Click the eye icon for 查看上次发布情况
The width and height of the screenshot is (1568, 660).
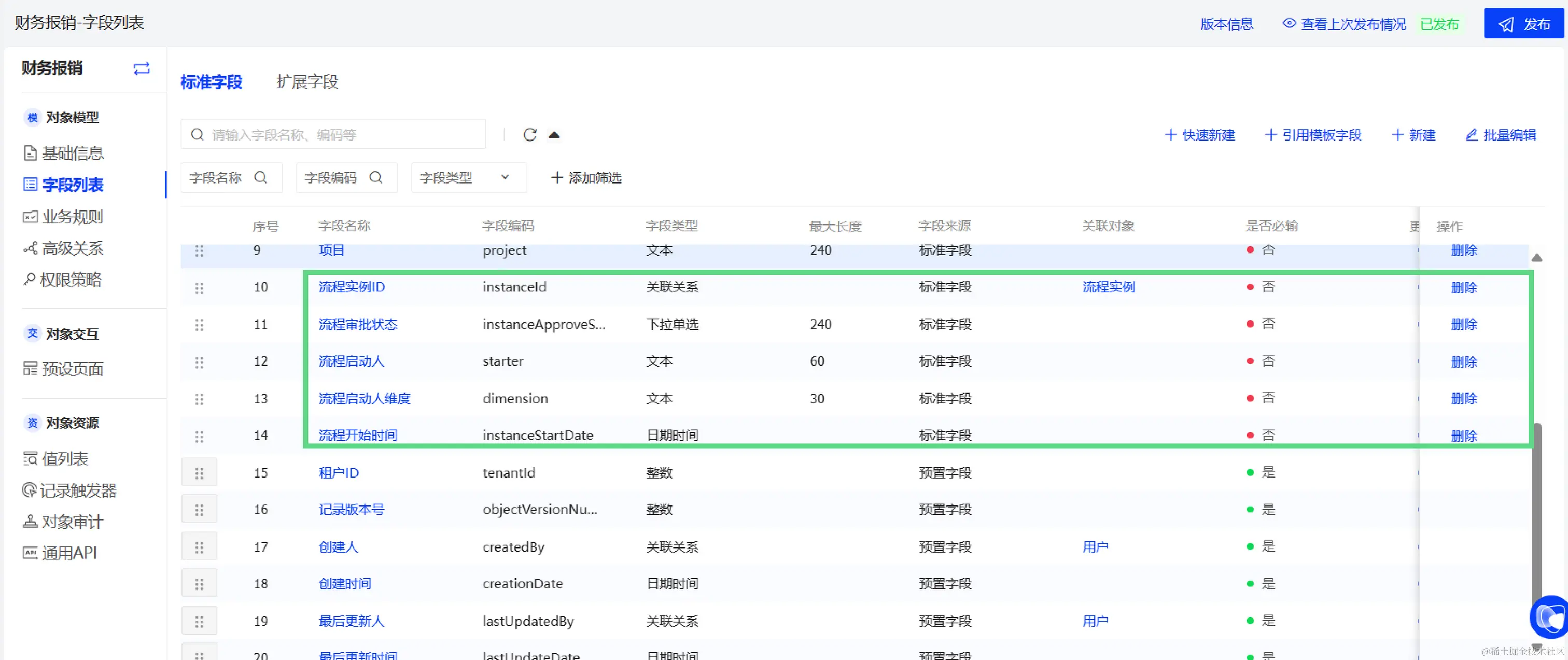click(x=1289, y=24)
